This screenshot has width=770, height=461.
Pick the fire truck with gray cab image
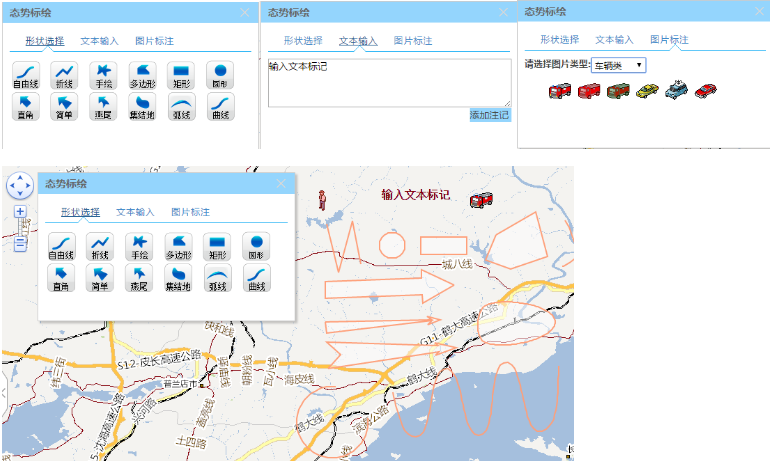pyautogui.click(x=560, y=91)
